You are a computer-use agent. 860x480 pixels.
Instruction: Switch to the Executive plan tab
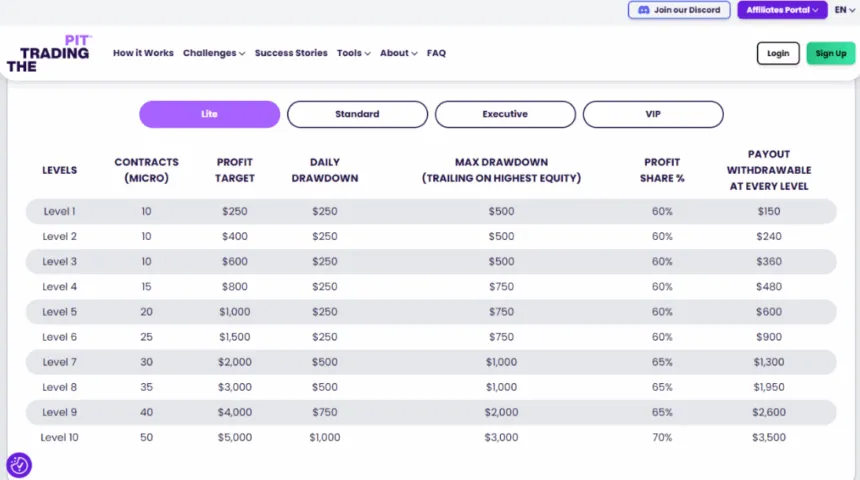point(505,114)
